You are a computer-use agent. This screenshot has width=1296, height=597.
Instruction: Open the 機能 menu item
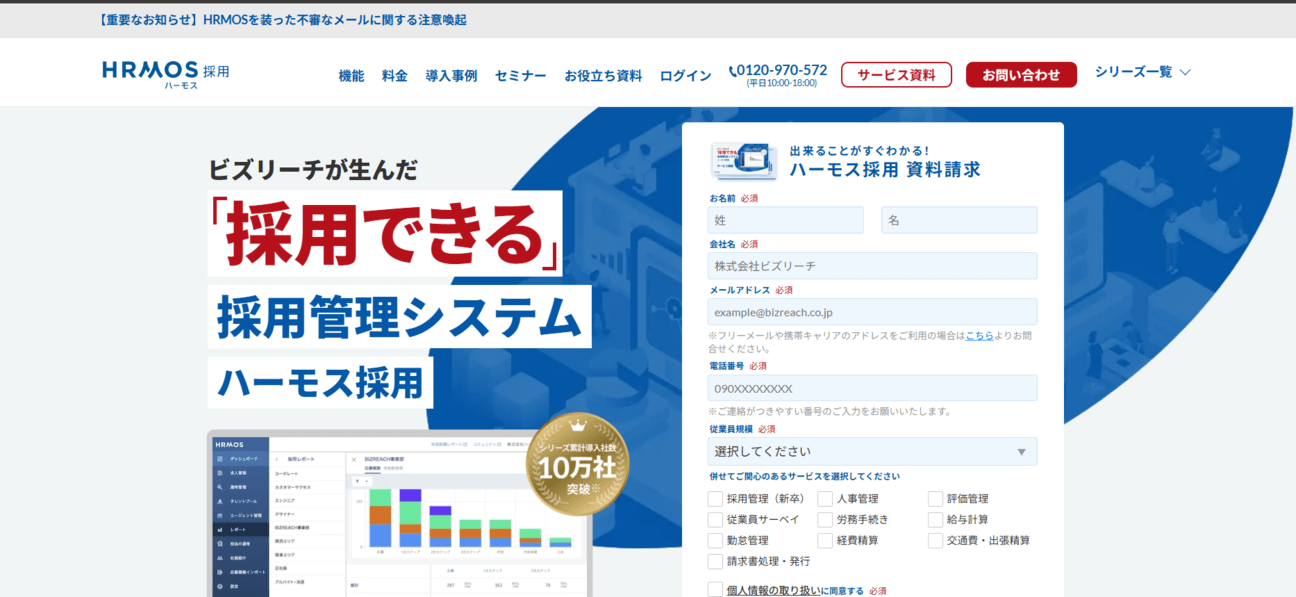351,76
